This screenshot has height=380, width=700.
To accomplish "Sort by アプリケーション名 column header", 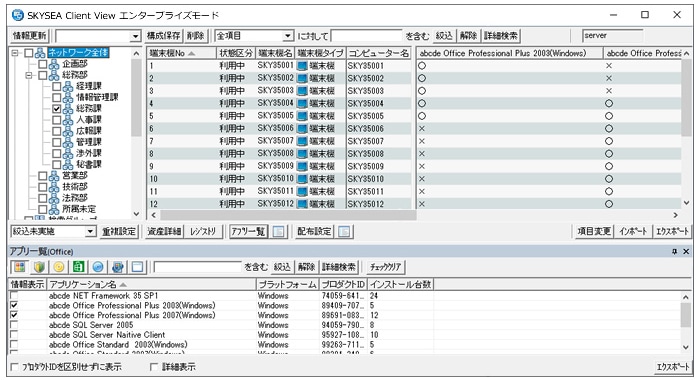I will point(152,284).
